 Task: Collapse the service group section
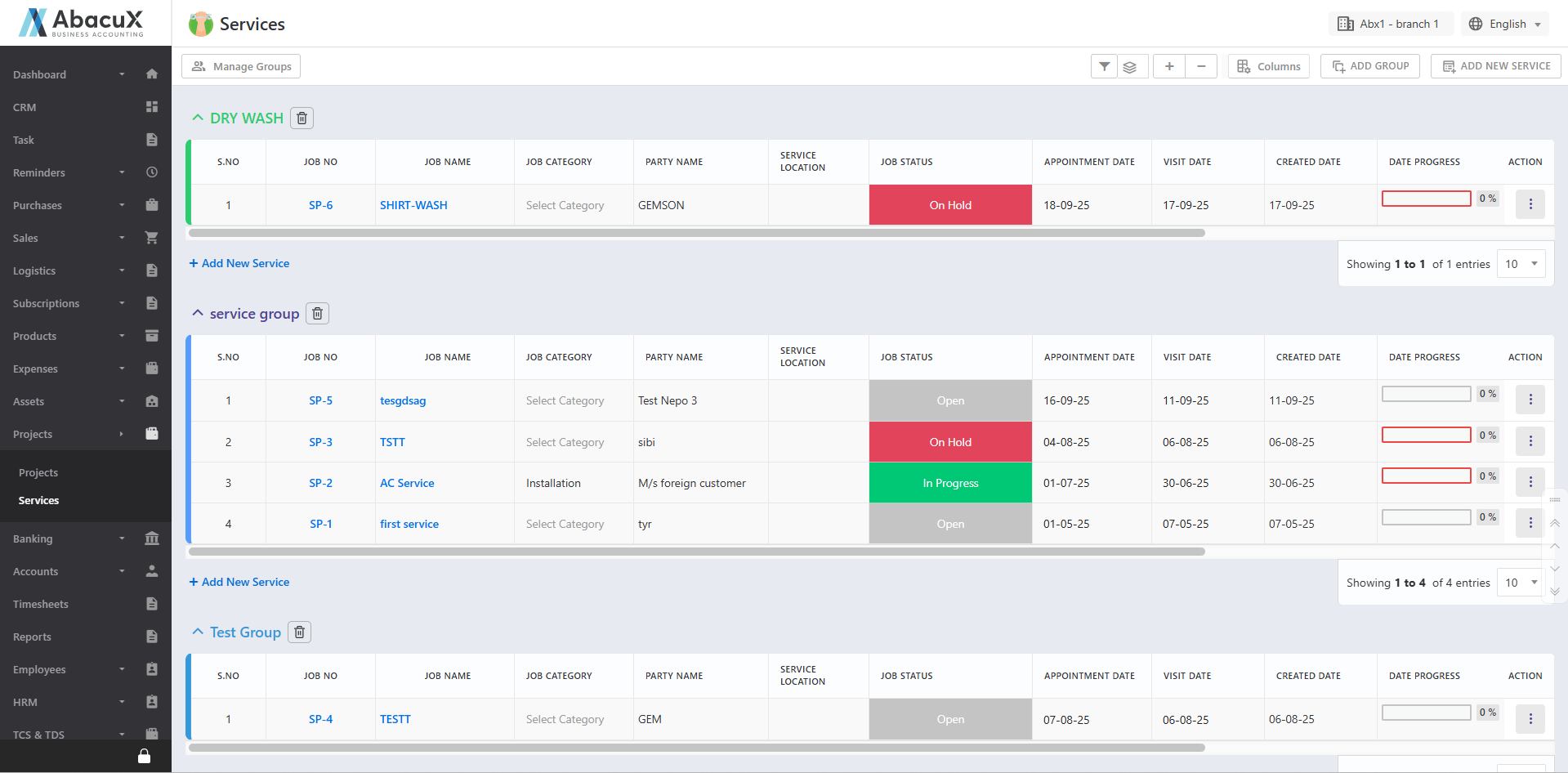[x=198, y=313]
